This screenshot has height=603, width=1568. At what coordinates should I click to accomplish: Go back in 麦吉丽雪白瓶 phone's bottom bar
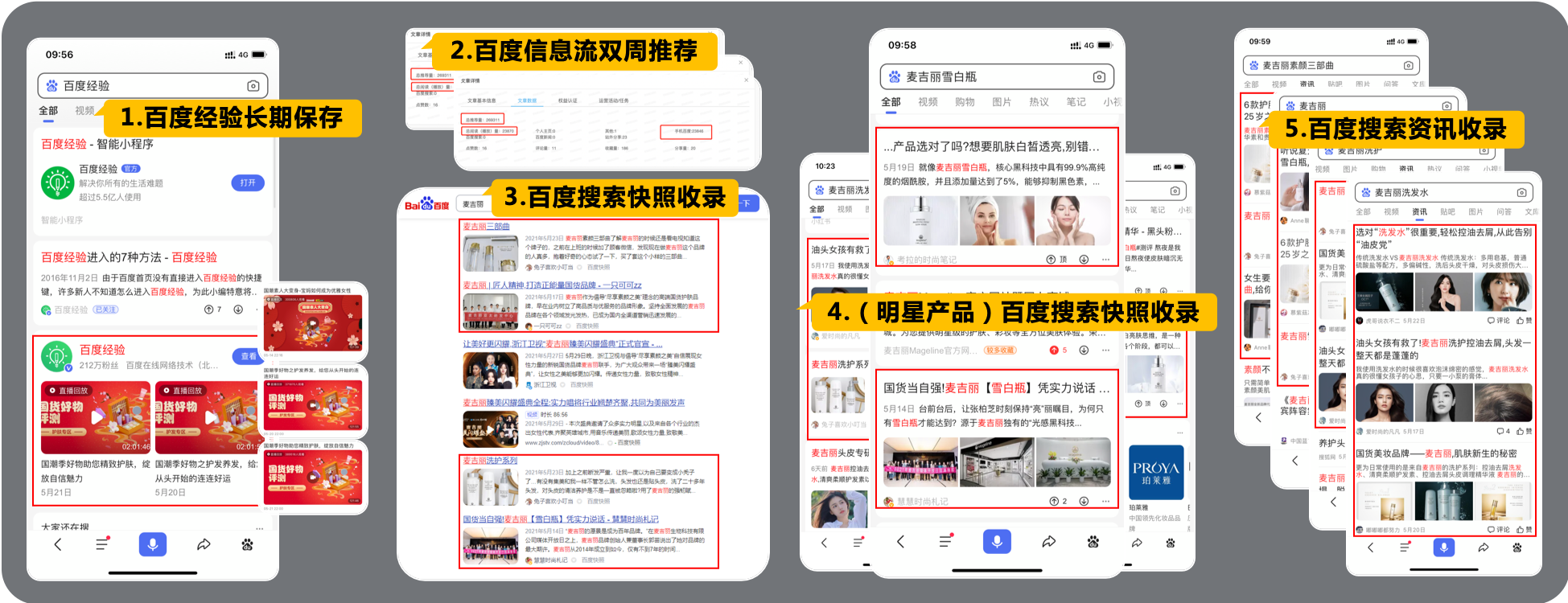(900, 542)
